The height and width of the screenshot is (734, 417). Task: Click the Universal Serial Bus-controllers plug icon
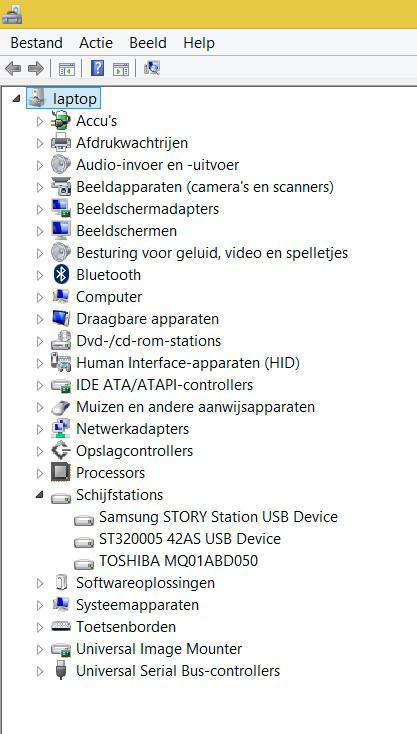pyautogui.click(x=61, y=671)
